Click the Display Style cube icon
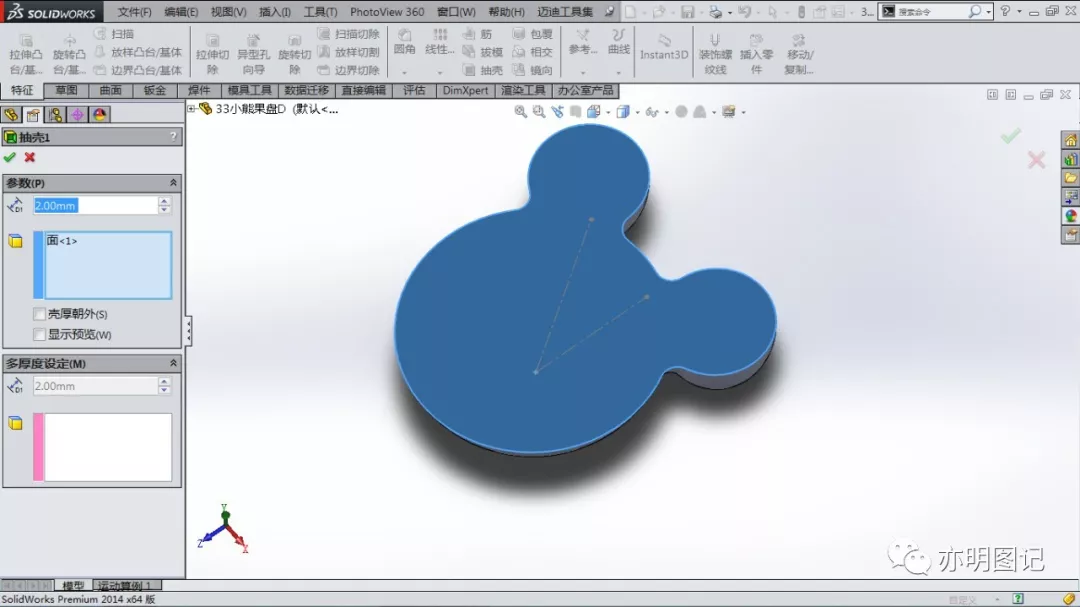Viewport: 1080px width, 607px height. (623, 112)
